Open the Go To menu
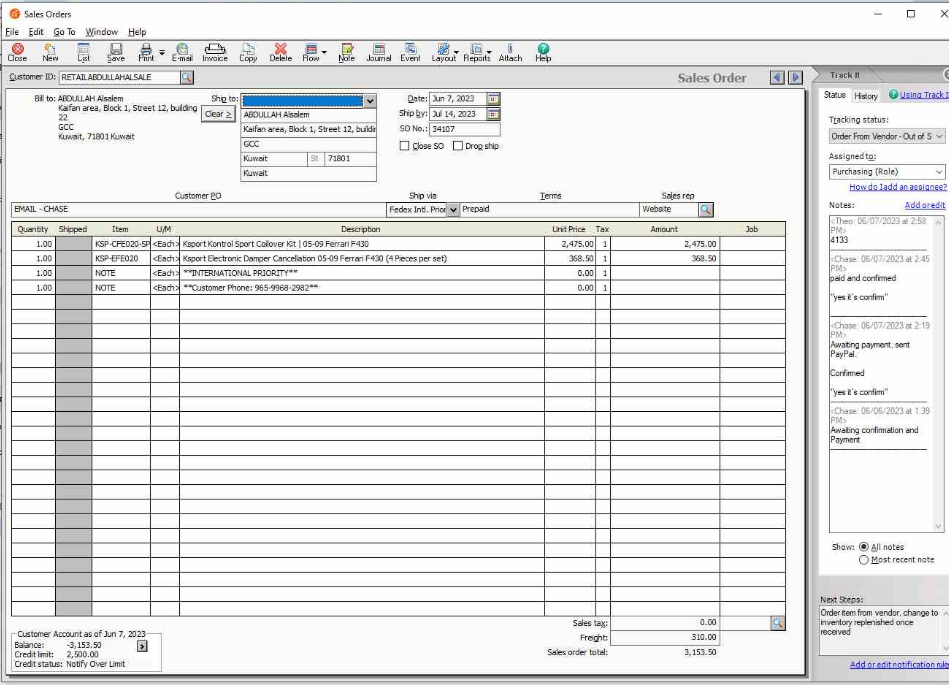949x685 pixels. coord(64,32)
